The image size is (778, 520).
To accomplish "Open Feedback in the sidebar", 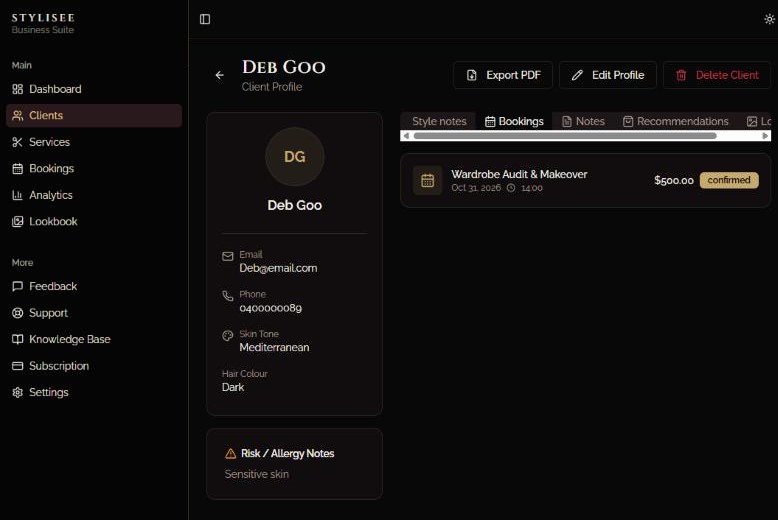I will coord(94,286).
